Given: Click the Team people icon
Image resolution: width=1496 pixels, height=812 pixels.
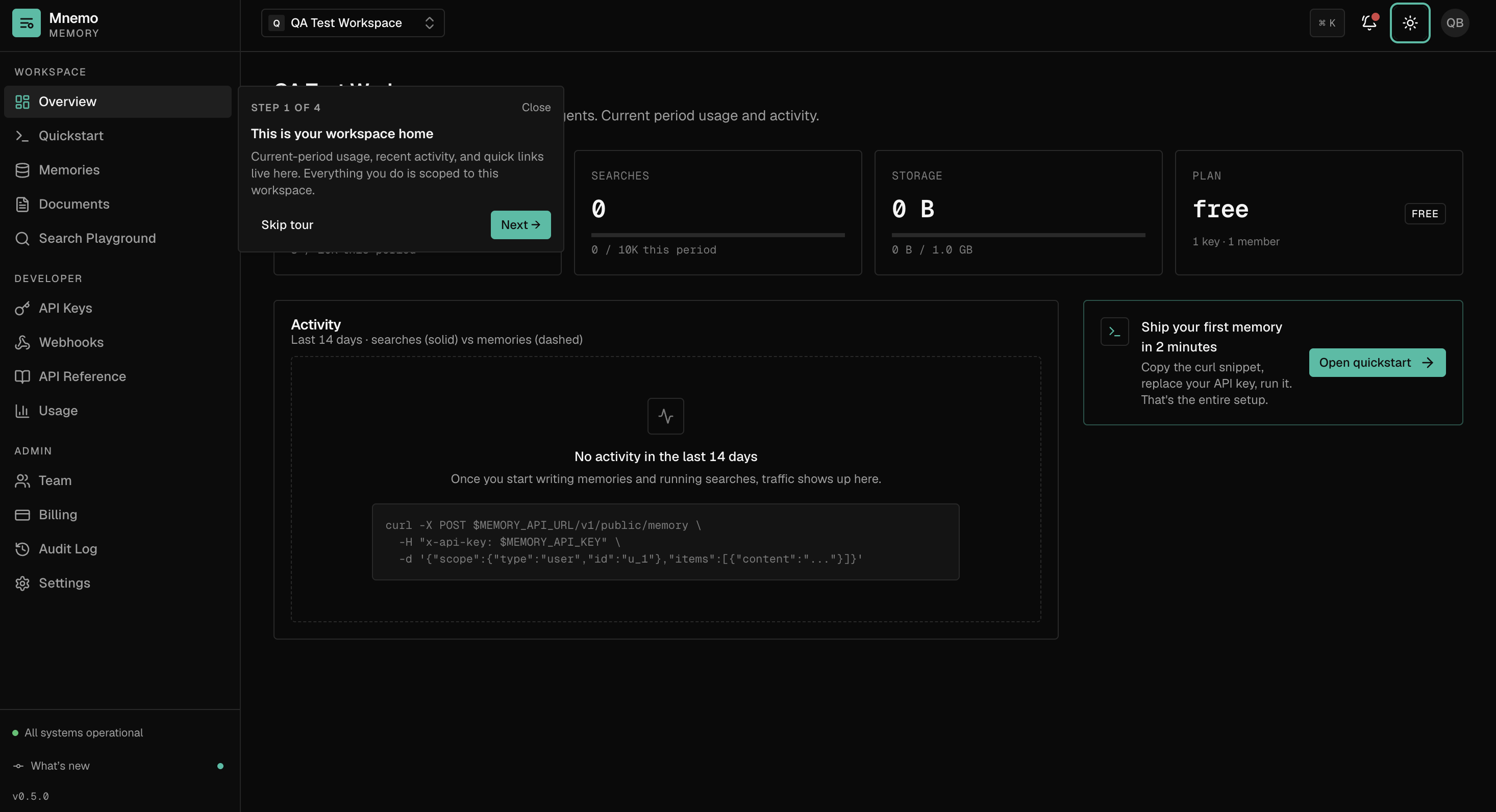Looking at the screenshot, I should pyautogui.click(x=22, y=480).
